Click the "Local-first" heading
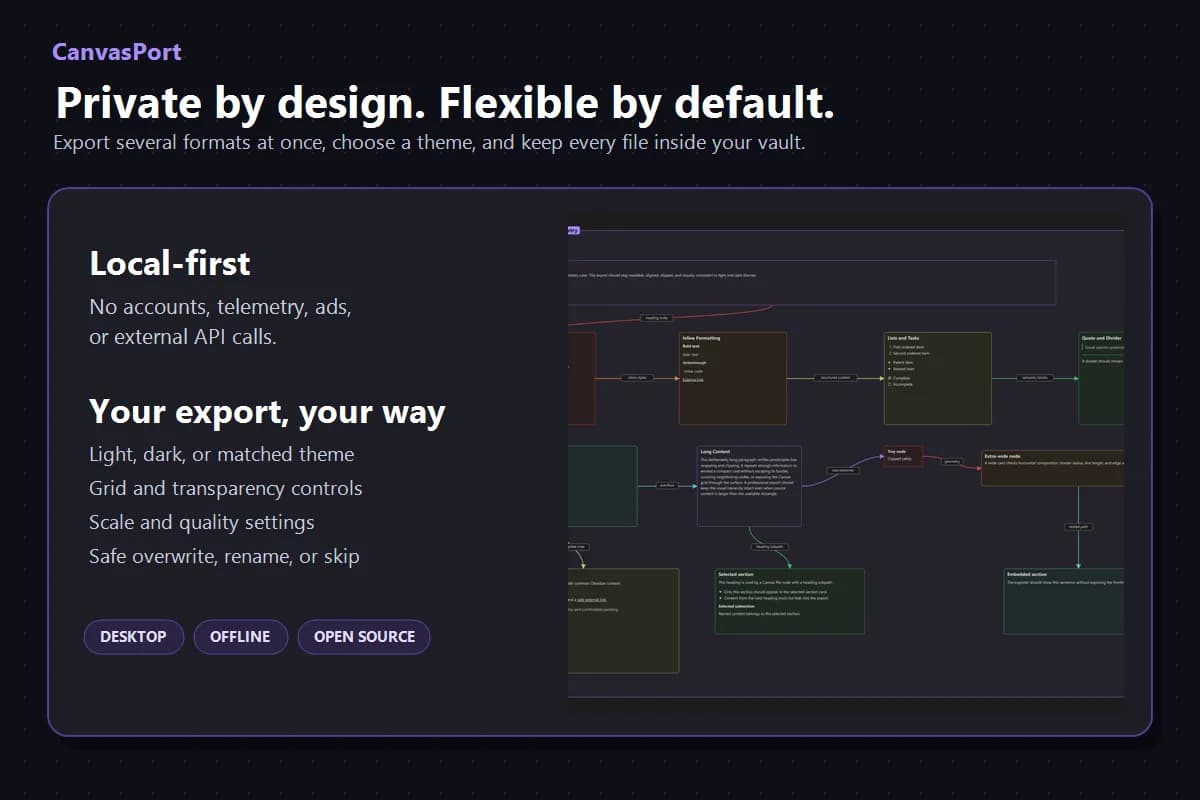The height and width of the screenshot is (800, 1200). [x=170, y=264]
